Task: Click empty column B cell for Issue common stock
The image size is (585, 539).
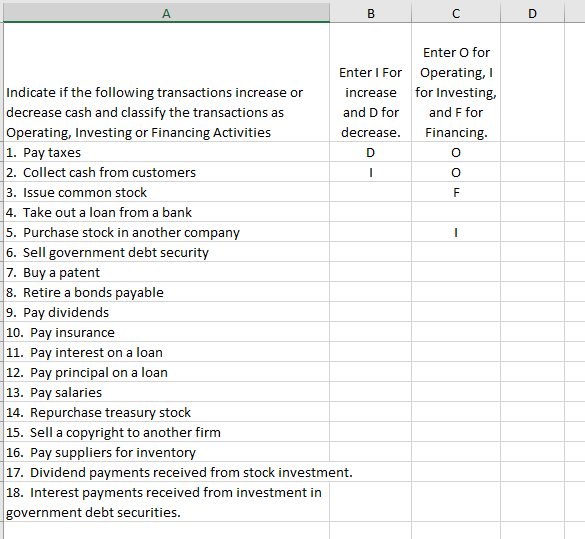Action: [x=370, y=192]
